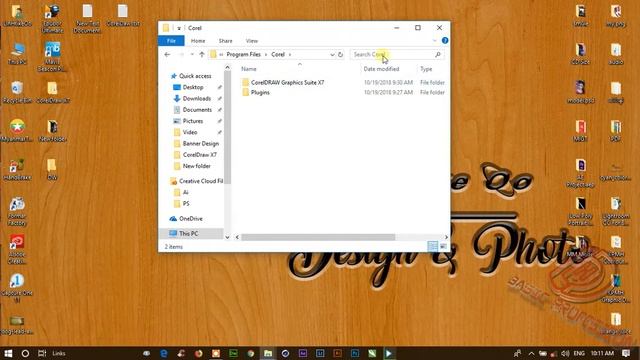
Task: Select Banner Design in navigation pane
Action: [x=196, y=144]
